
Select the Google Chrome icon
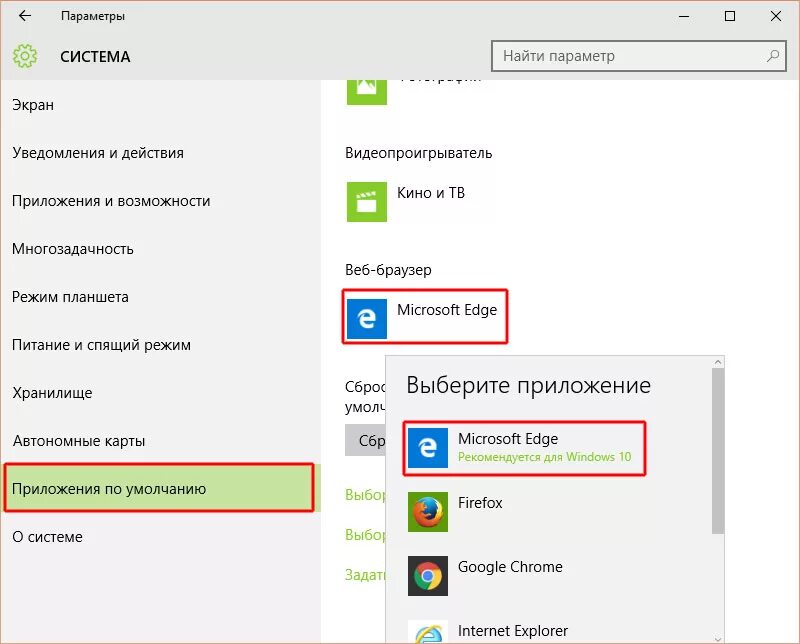tap(428, 576)
